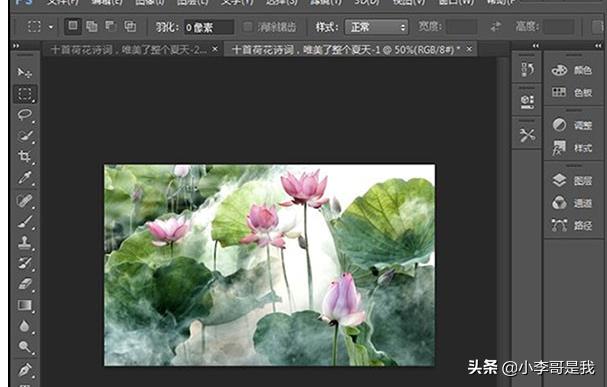This screenshot has height=387, width=607.
Task: Select the Blur tool
Action: (x=24, y=326)
